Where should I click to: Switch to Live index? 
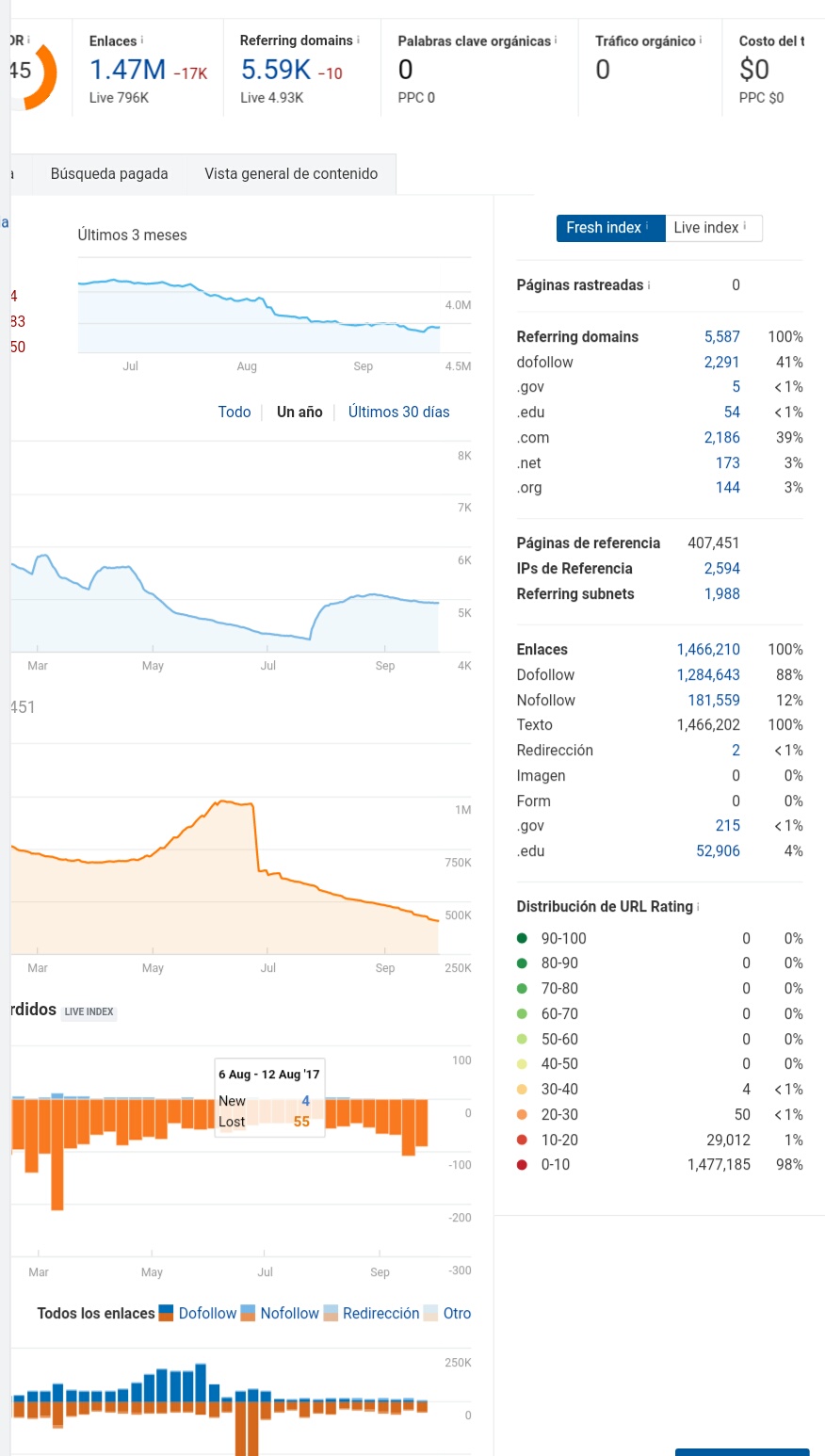click(x=713, y=228)
